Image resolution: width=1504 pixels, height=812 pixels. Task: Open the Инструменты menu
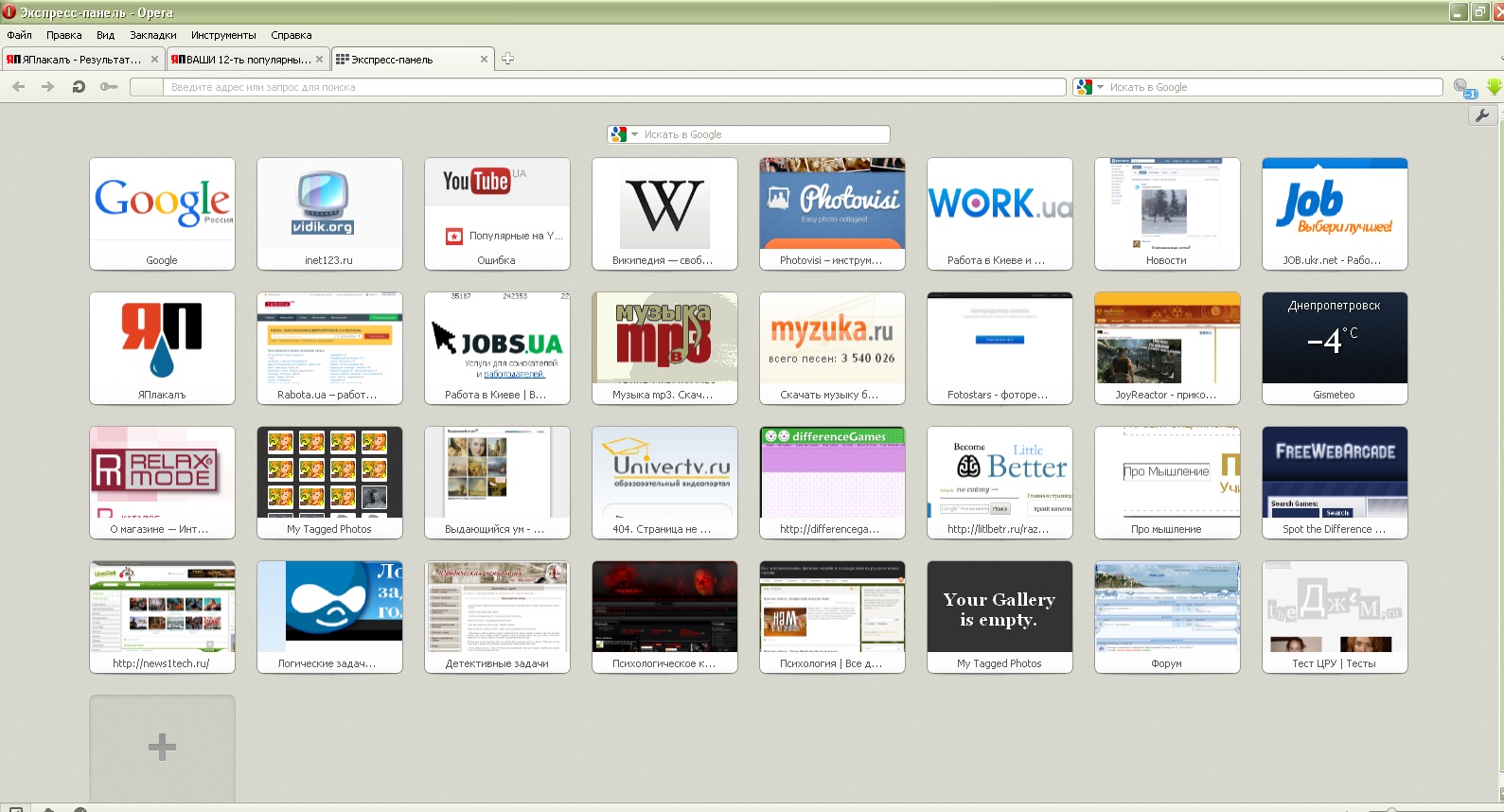tap(223, 35)
